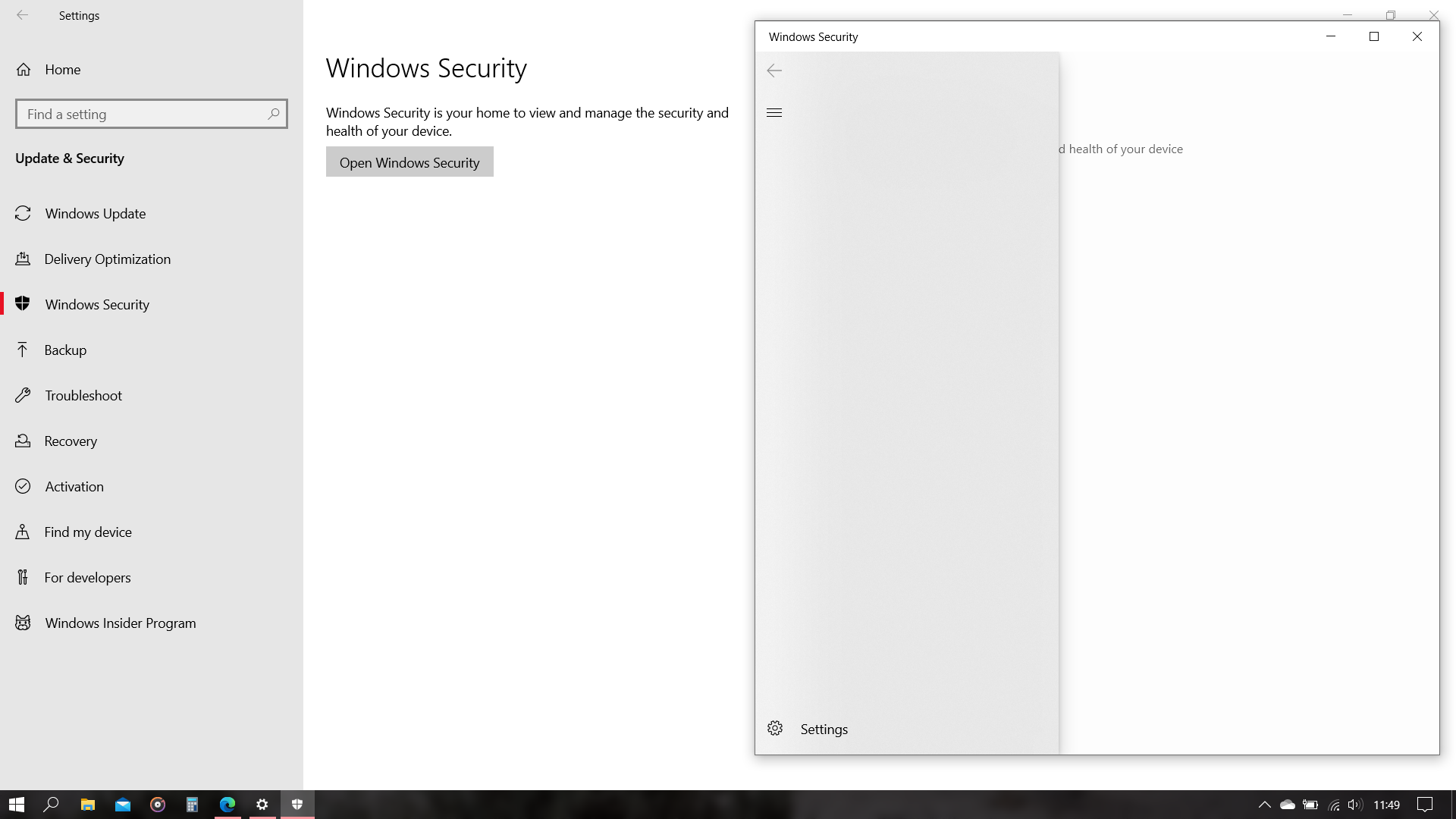Viewport: 1456px width, 819px height.
Task: Click the Settings gear in Windows Security pane
Action: (x=775, y=728)
